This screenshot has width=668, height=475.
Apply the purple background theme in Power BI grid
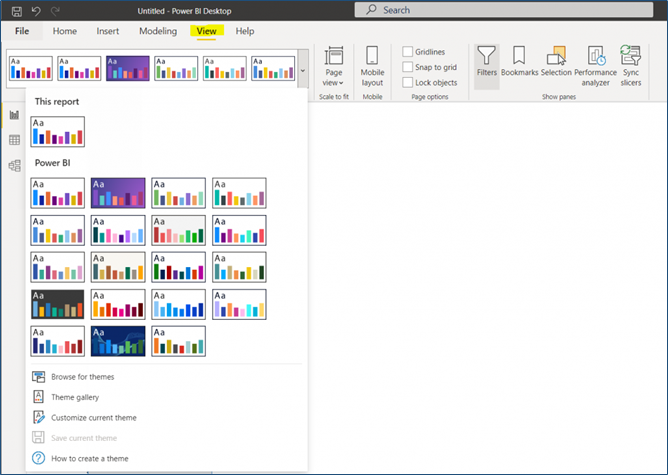point(118,193)
